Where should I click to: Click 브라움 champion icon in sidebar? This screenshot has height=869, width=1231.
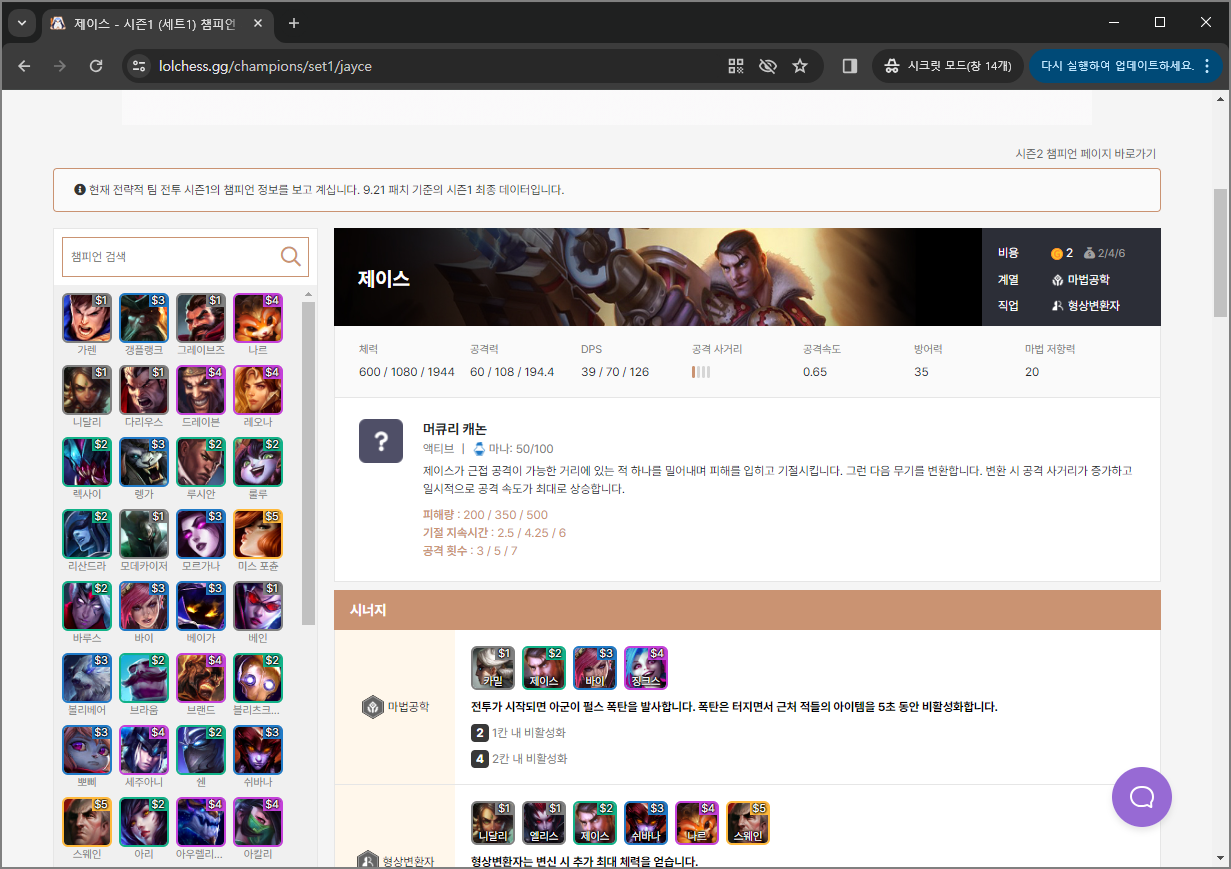coord(144,678)
